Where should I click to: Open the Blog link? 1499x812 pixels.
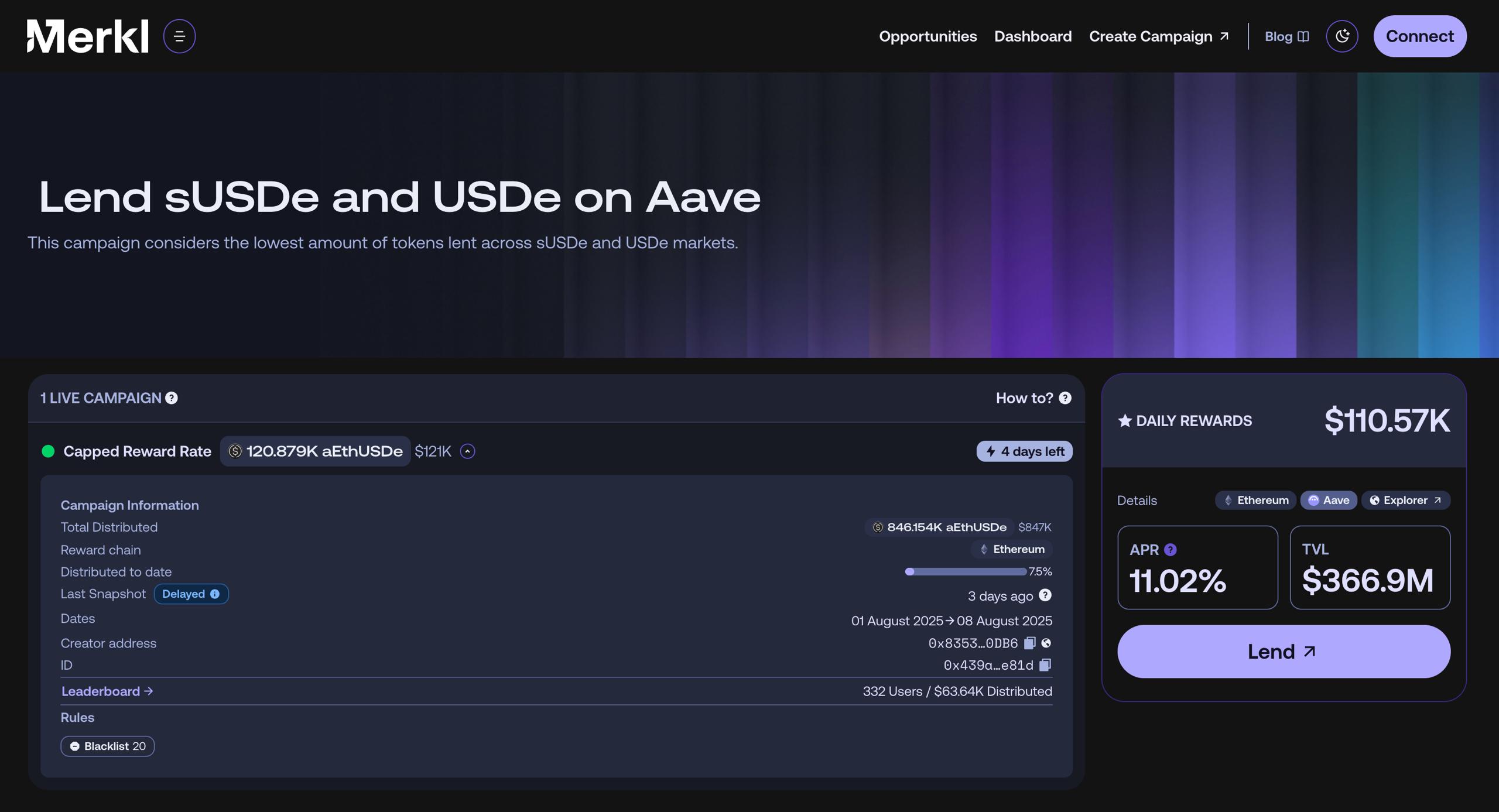point(1286,36)
